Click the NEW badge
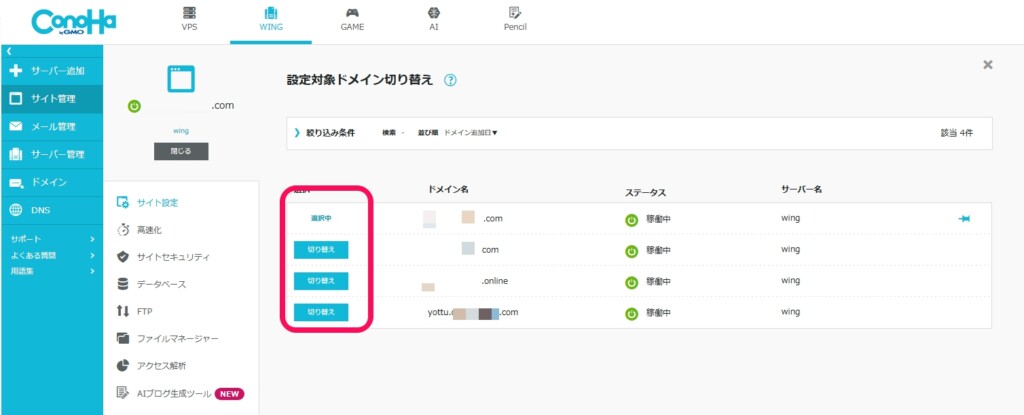The image size is (1024, 415). [229, 394]
